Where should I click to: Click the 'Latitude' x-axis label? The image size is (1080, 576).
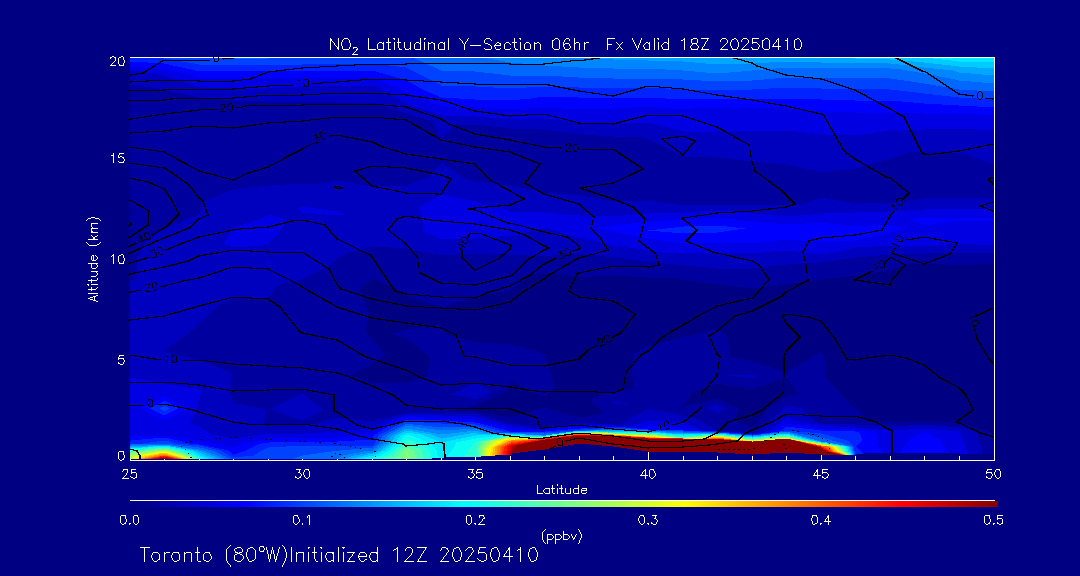coord(562,490)
